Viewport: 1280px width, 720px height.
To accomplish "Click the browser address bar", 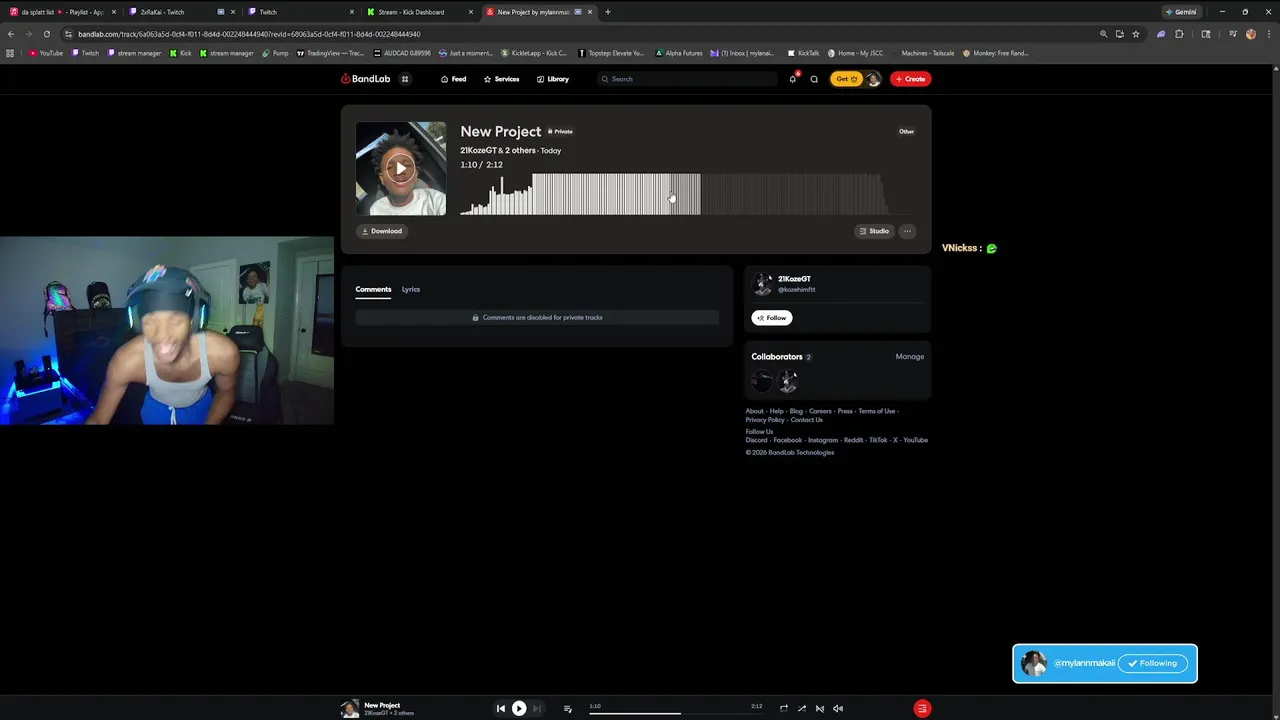I will click(580, 34).
